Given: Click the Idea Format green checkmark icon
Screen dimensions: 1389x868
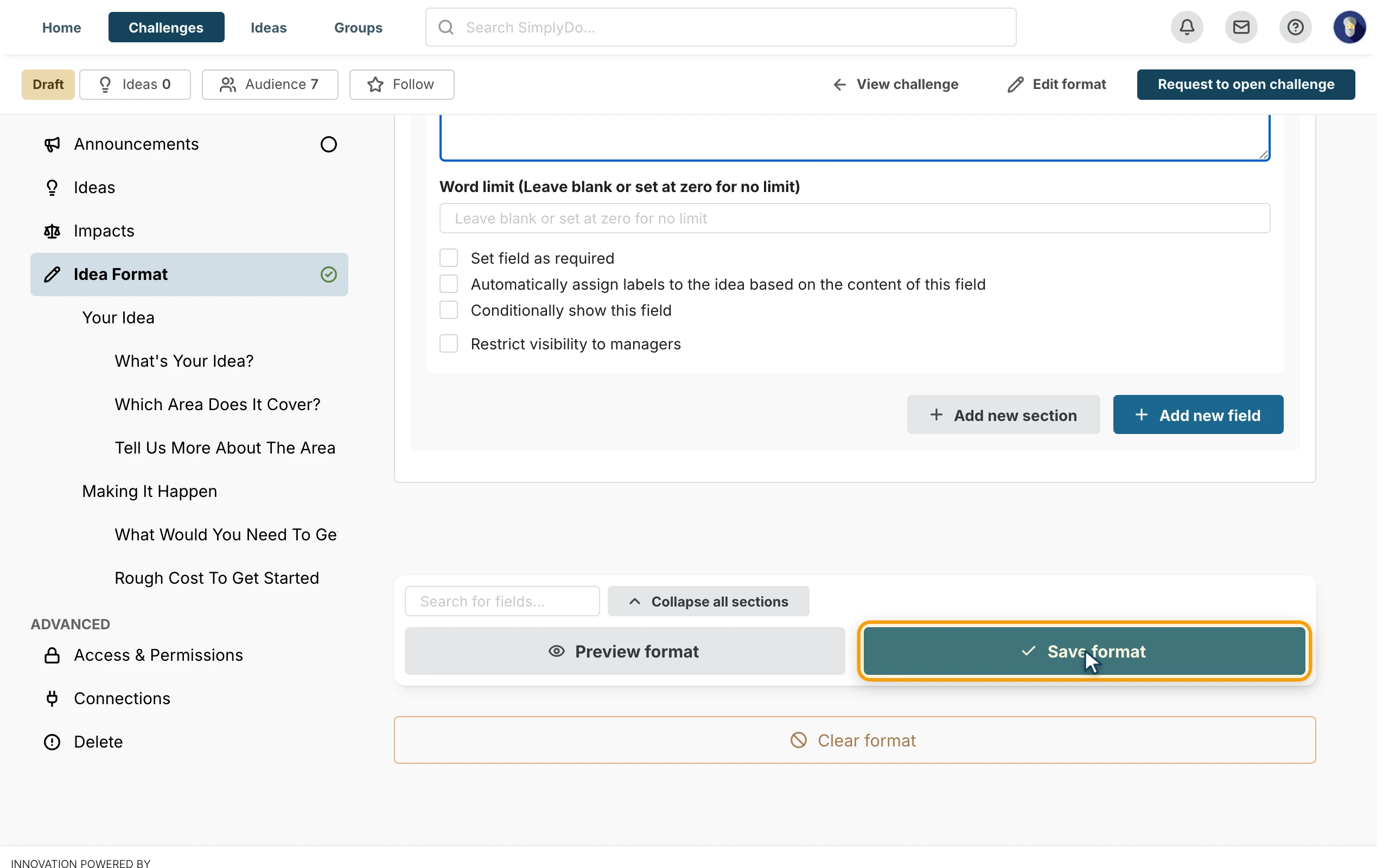Looking at the screenshot, I should click(328, 275).
